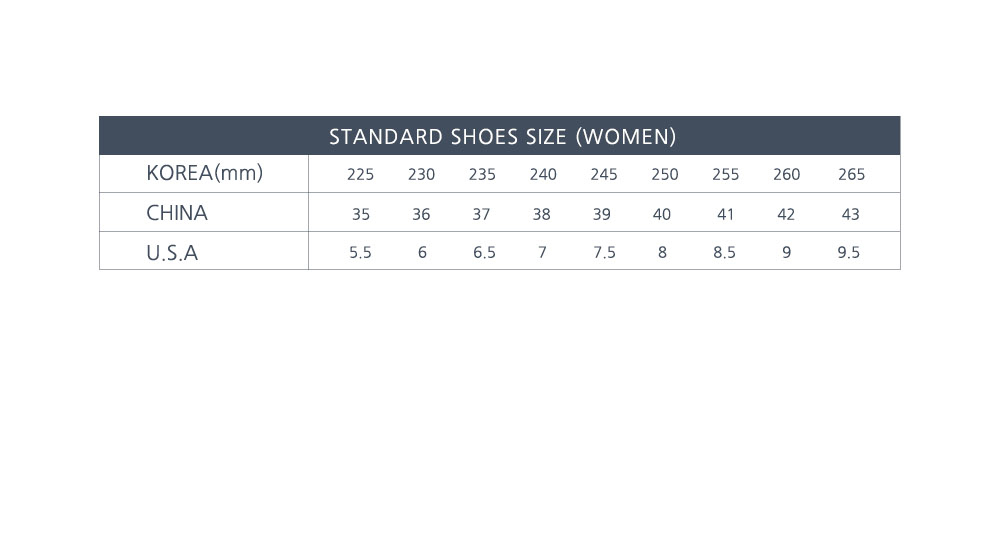Click Korea size 255
Image resolution: width=1000 pixels, height=552 pixels.
click(725, 174)
